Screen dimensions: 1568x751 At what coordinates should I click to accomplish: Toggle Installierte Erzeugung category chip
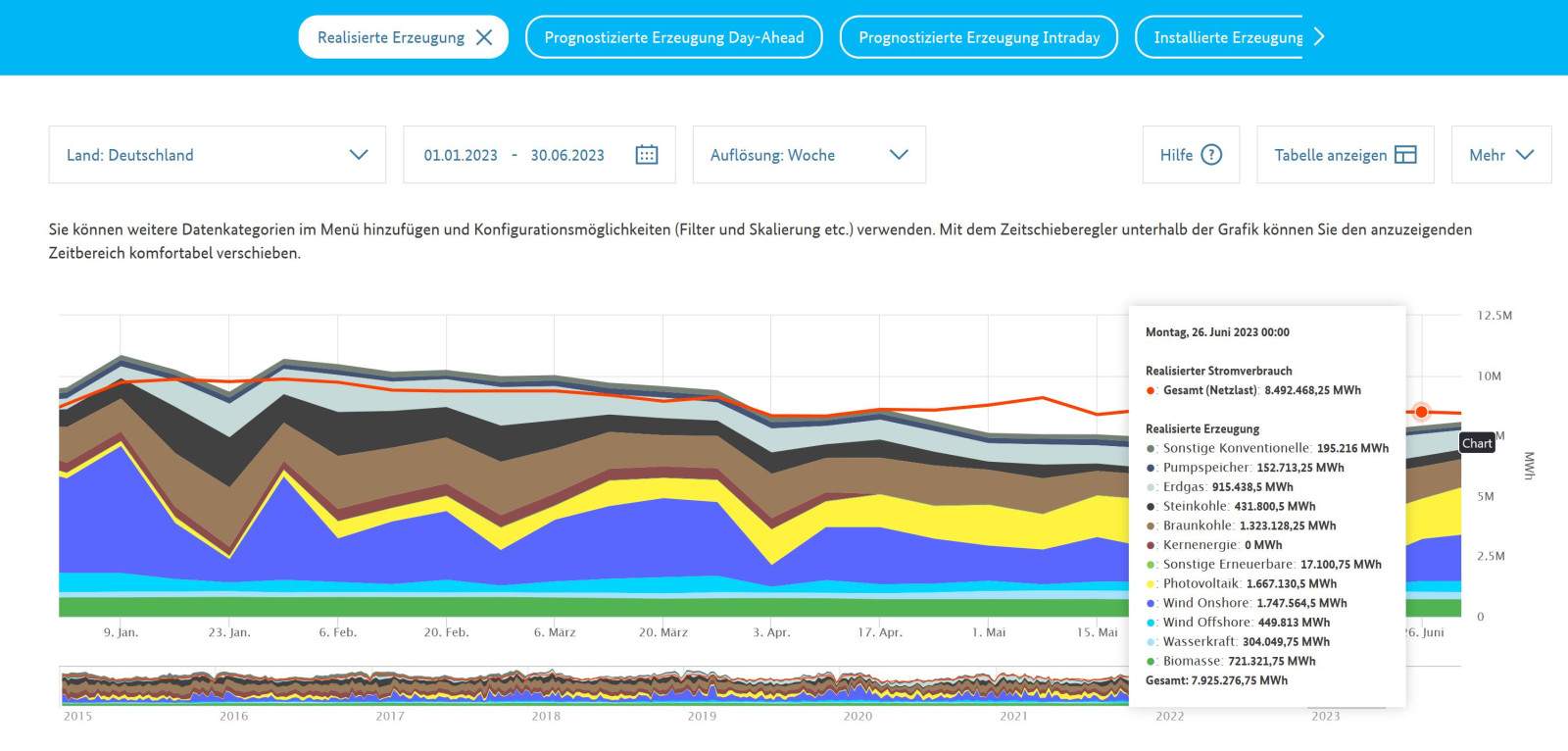pyautogui.click(x=1227, y=37)
